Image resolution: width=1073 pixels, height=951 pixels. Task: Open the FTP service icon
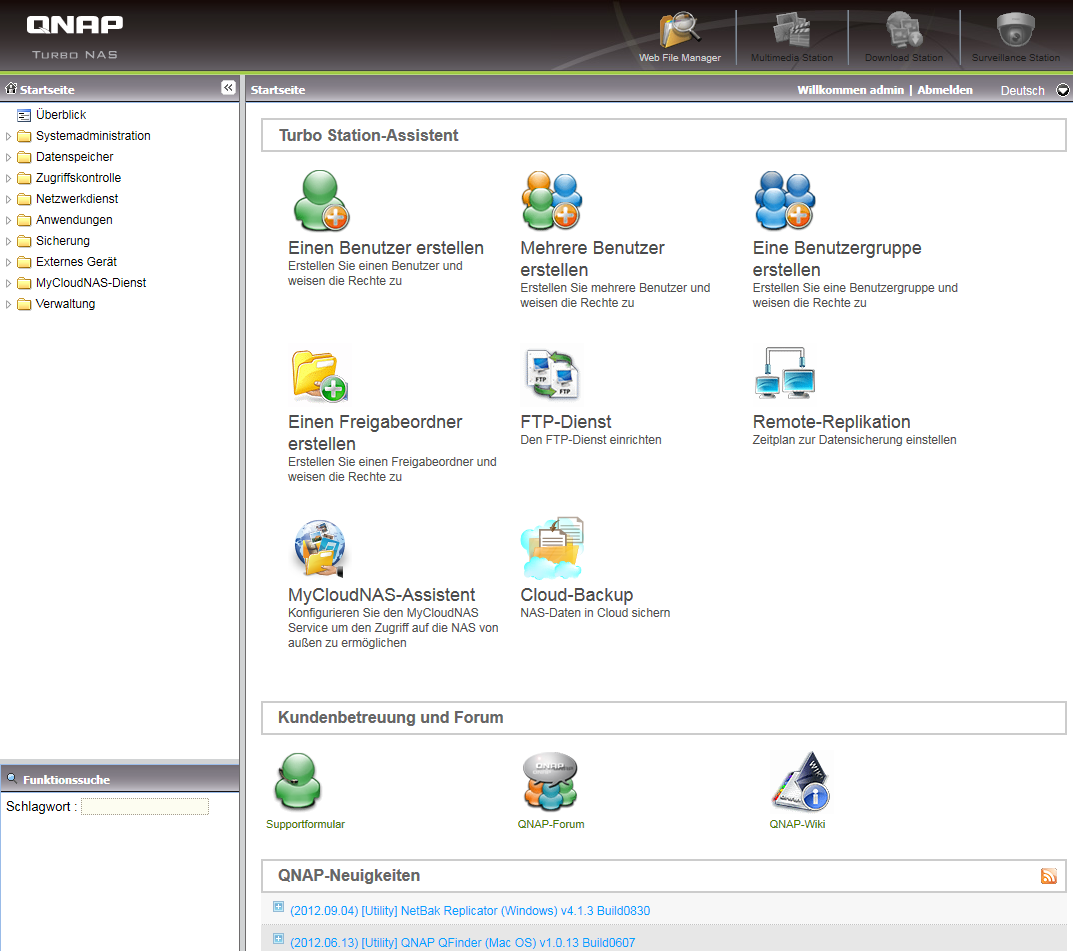click(x=552, y=374)
